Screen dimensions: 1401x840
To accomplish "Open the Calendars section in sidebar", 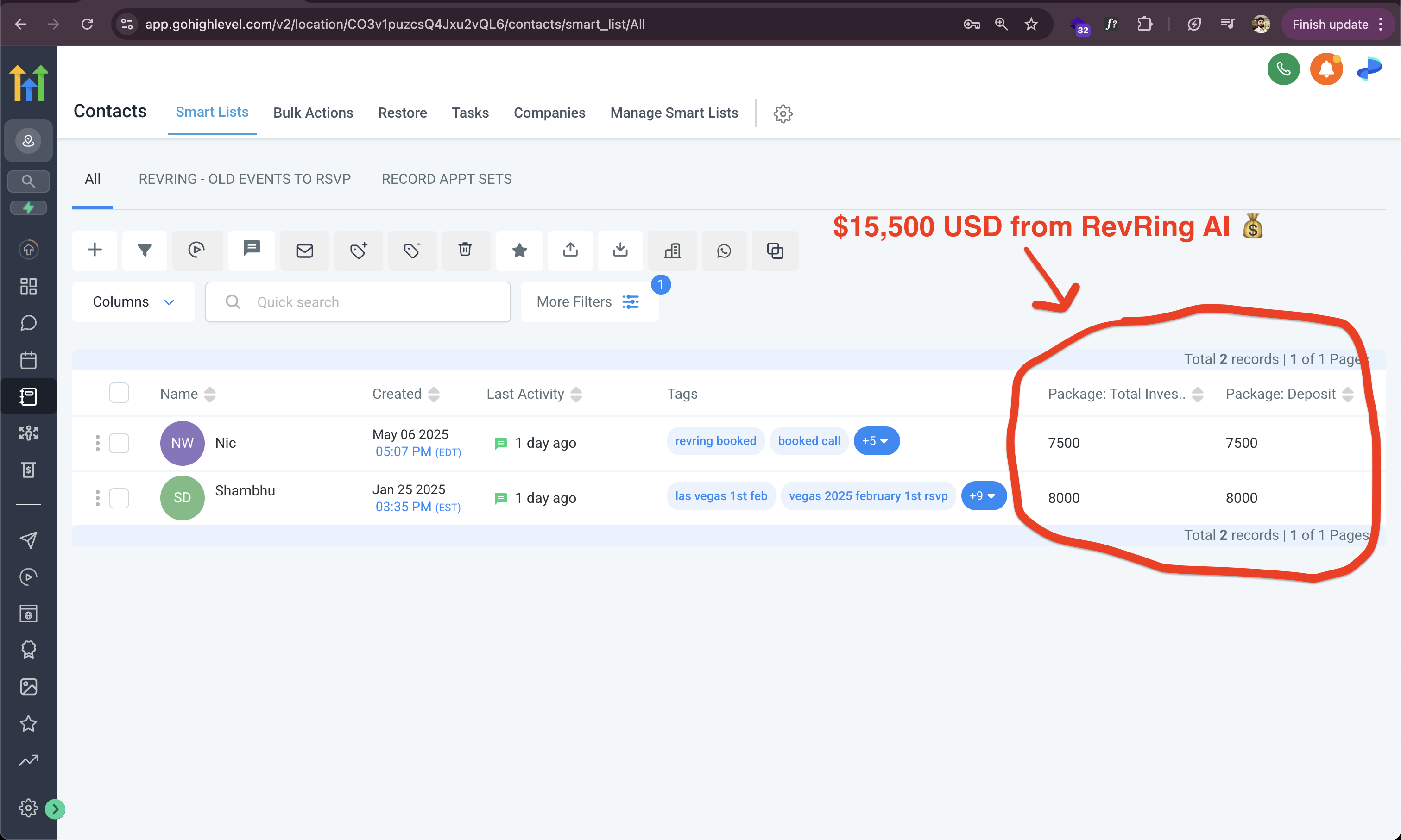I will (x=28, y=360).
